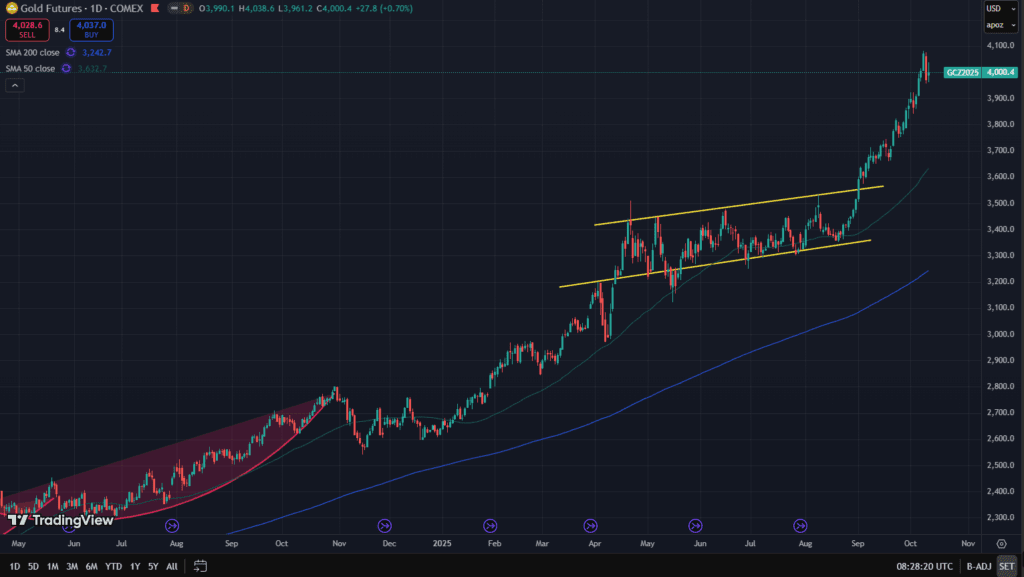Click the SMA 200 indicator refresh icon

(71, 52)
